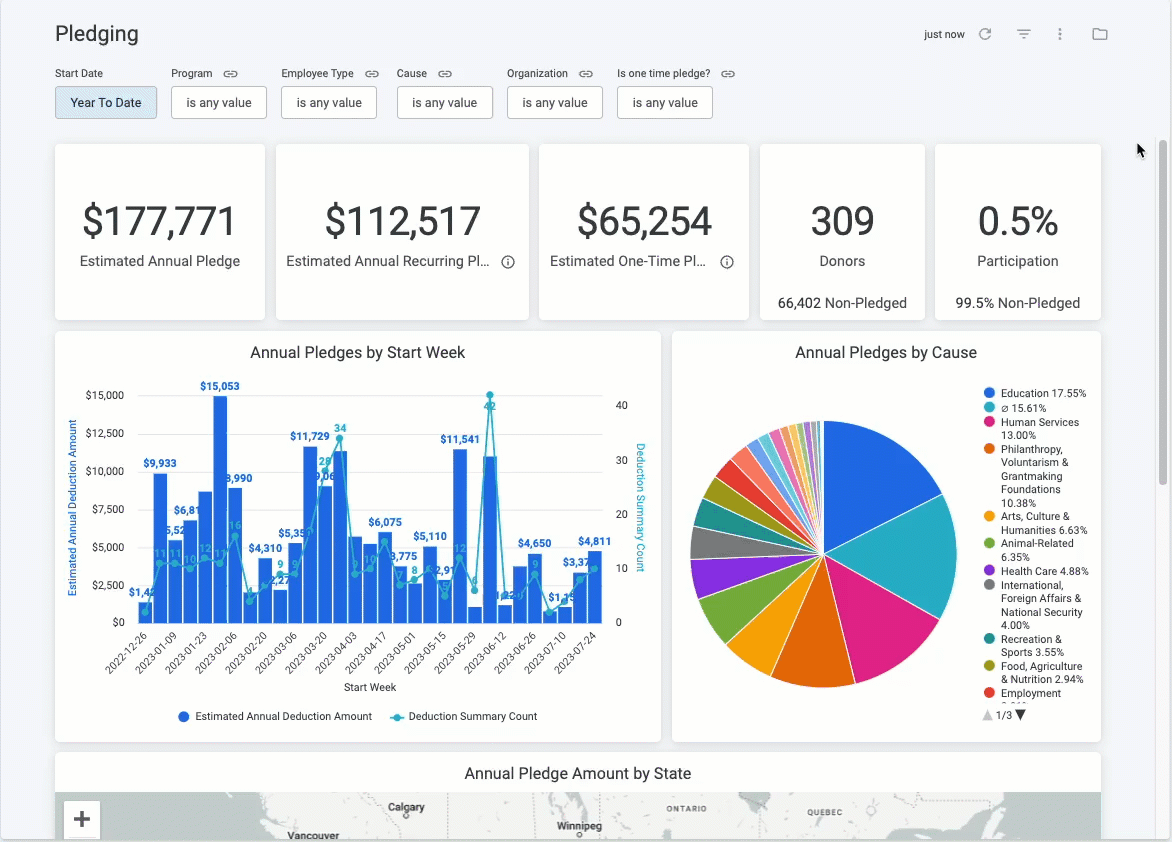
Task: Go to previous pie legend page arrow
Action: [987, 715]
